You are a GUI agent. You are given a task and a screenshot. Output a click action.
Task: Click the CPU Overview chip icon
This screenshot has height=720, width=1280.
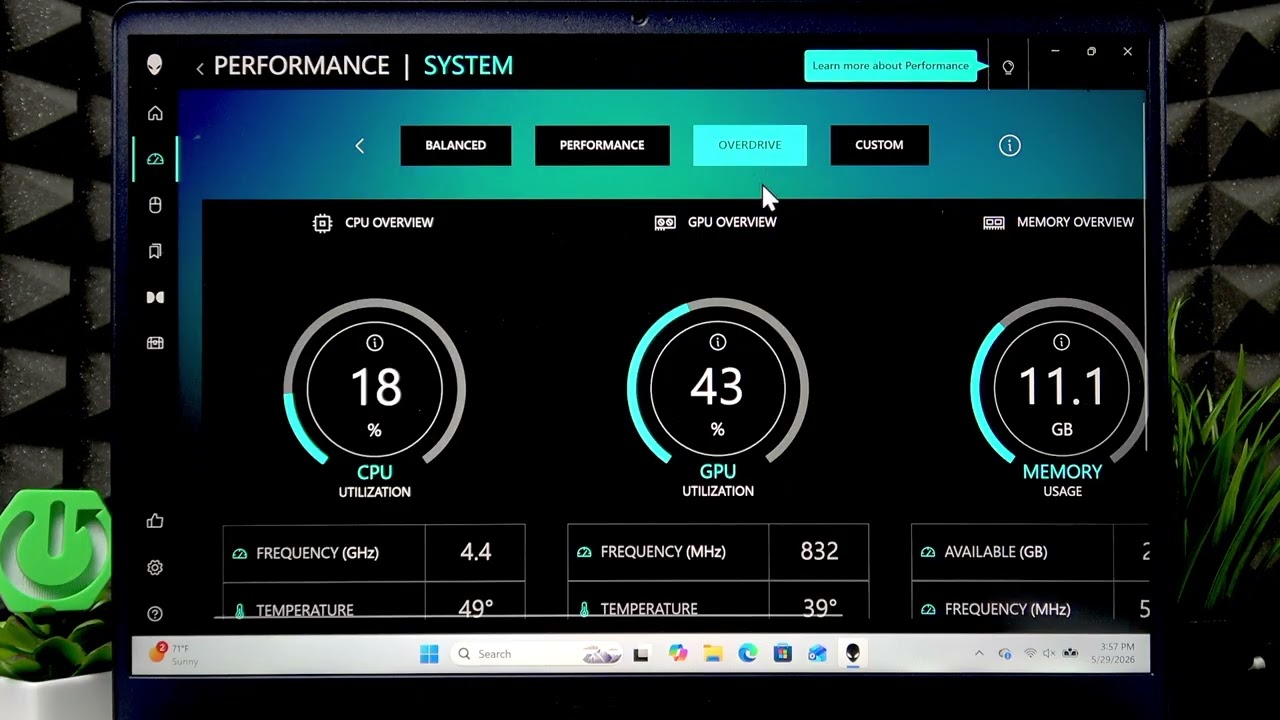coord(322,223)
